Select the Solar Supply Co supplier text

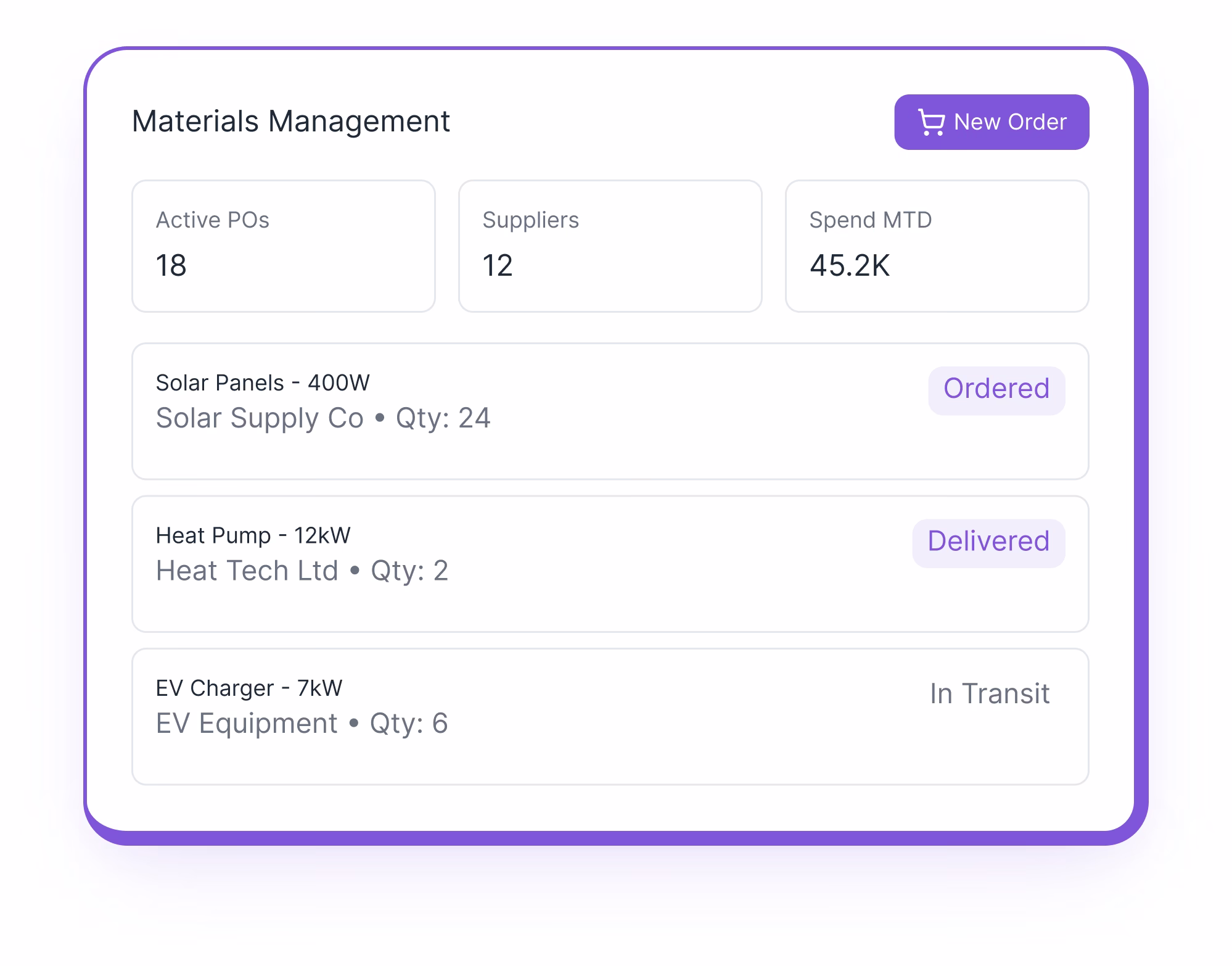[x=259, y=418]
